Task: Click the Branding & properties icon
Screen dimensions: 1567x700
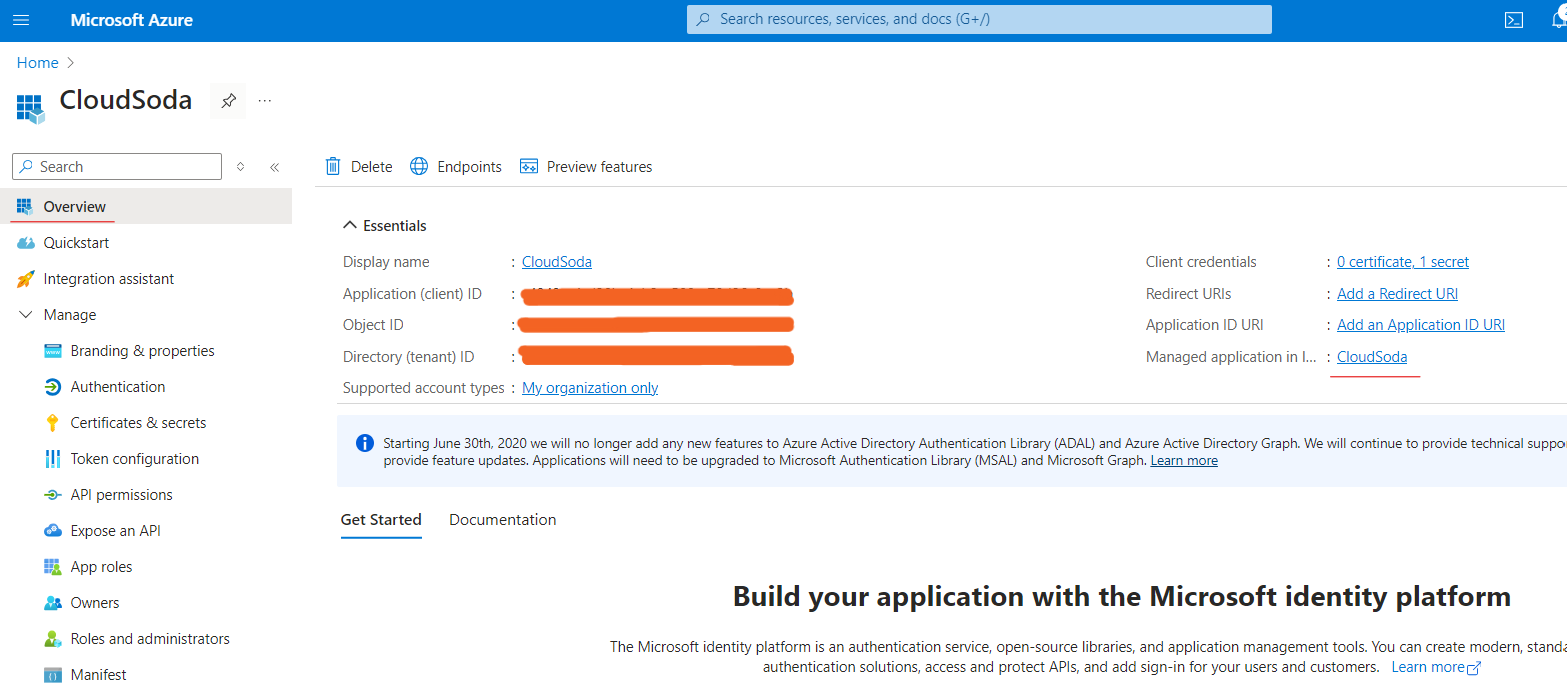Action: tap(53, 351)
